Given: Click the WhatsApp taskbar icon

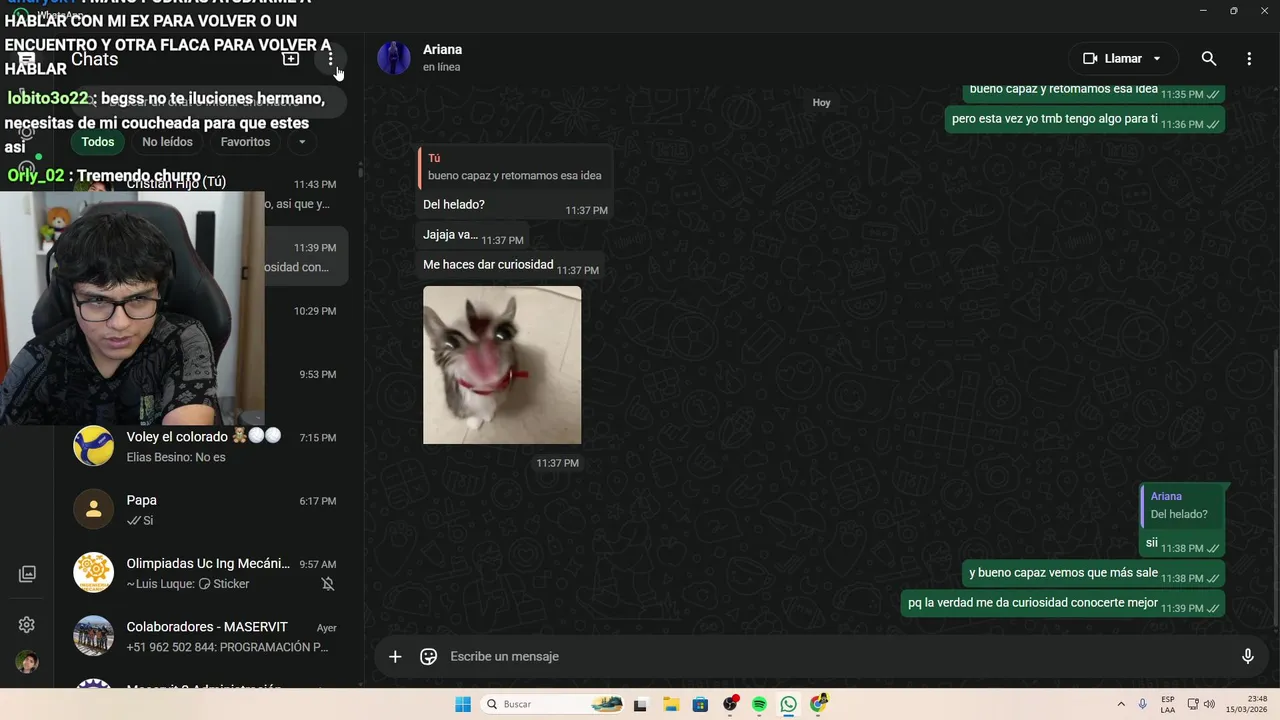Looking at the screenshot, I should [789, 704].
